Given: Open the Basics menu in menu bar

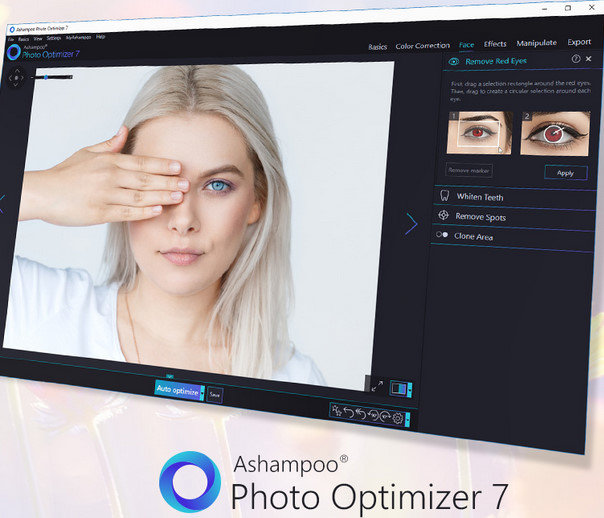Looking at the screenshot, I should (23, 39).
